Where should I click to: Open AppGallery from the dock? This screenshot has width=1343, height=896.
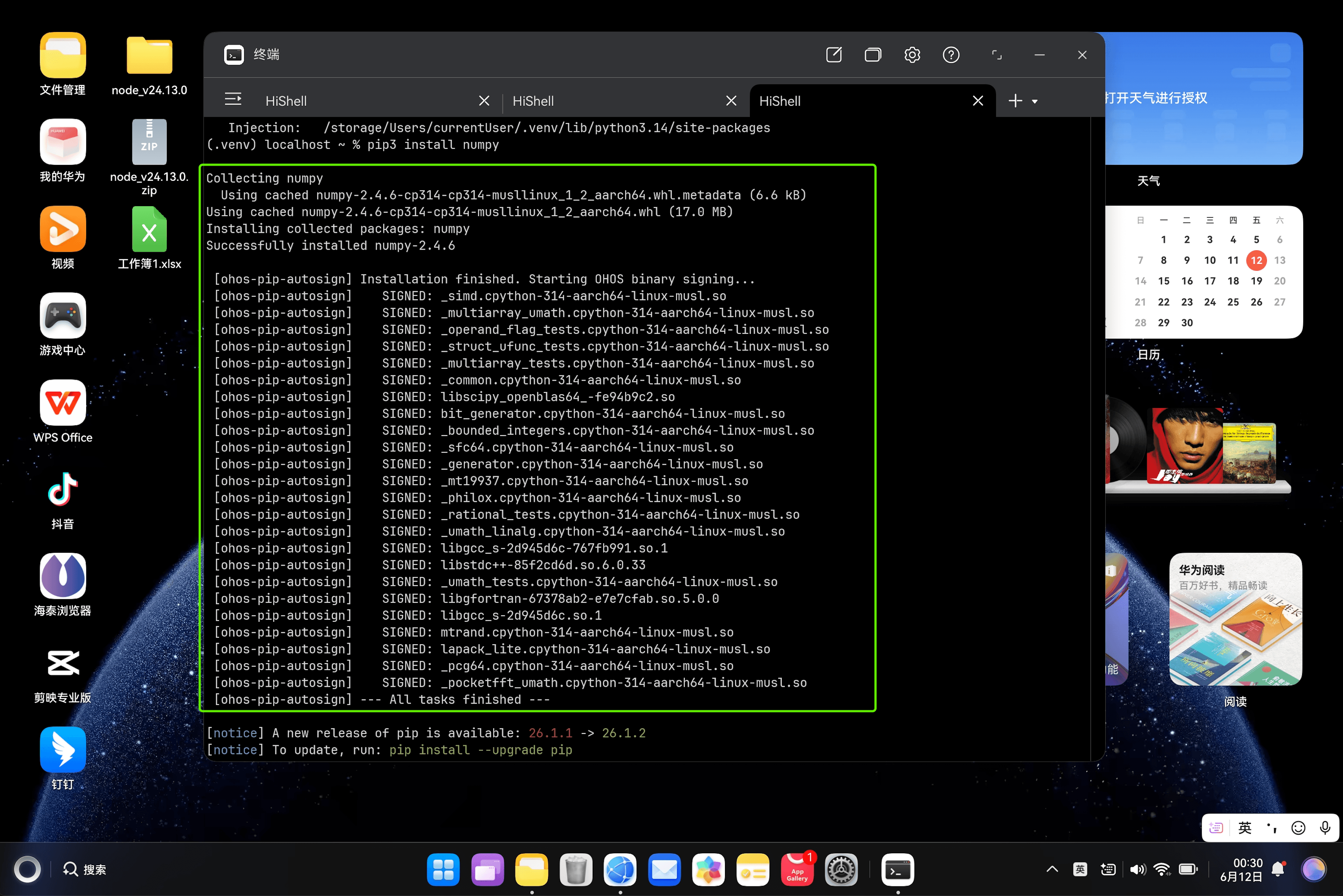tap(797, 869)
